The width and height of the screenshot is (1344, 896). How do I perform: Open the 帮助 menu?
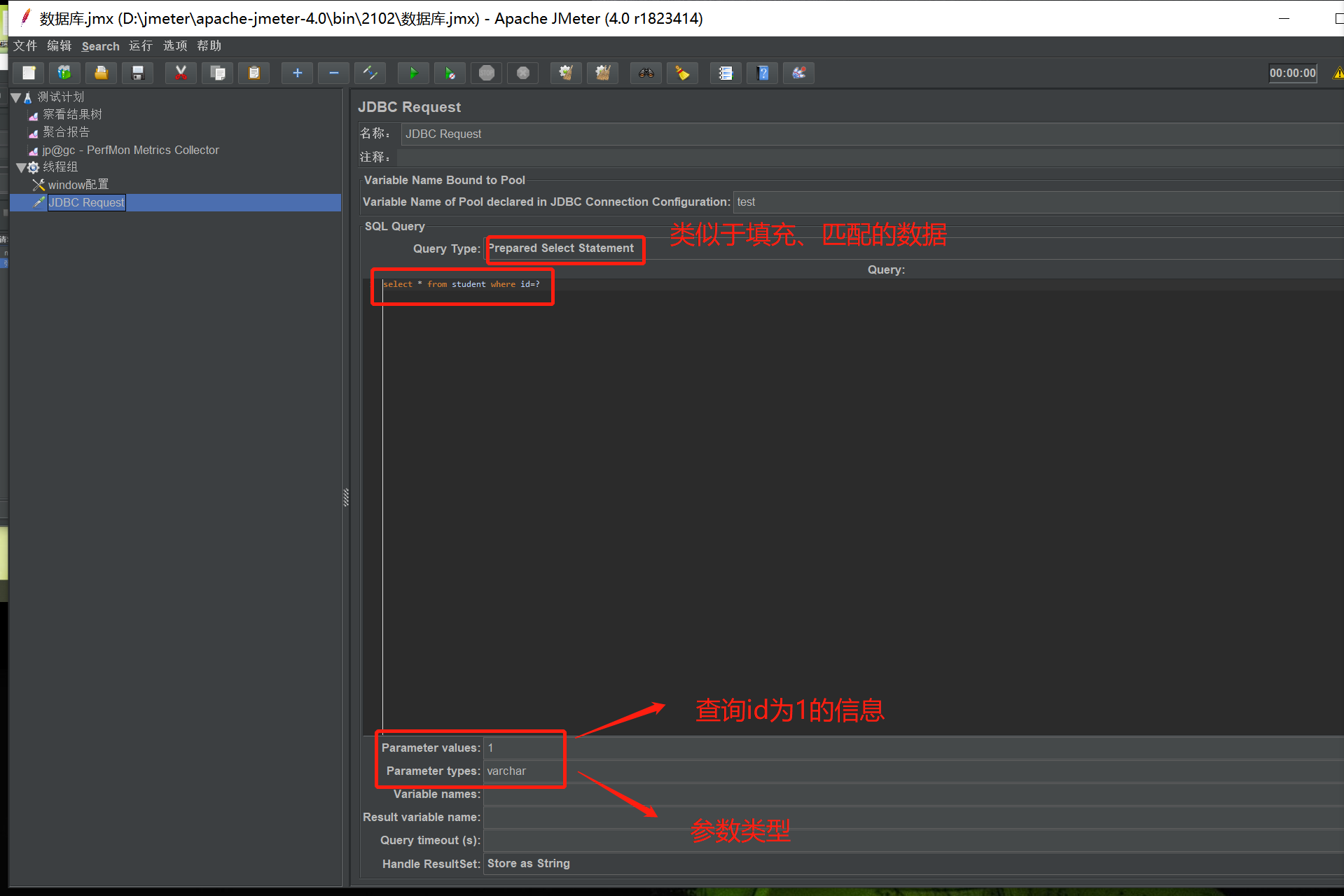209,46
